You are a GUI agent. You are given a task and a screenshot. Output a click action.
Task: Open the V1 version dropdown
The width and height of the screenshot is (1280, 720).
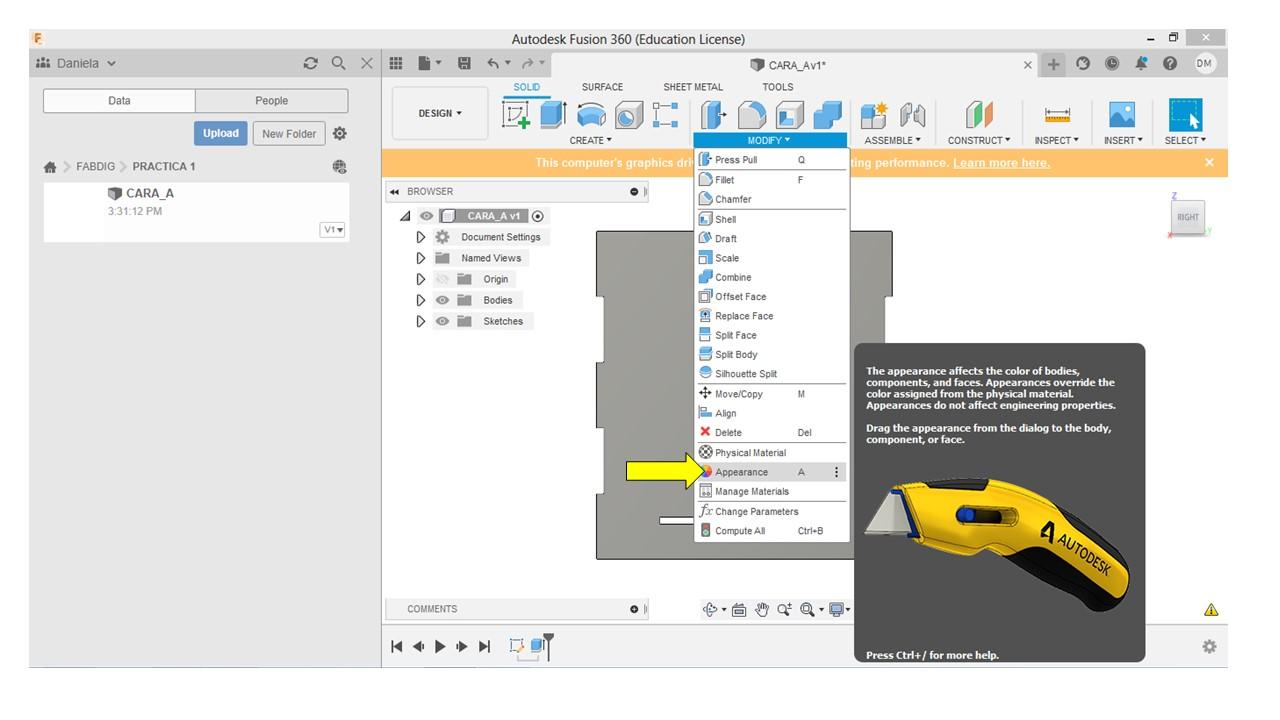pyautogui.click(x=333, y=230)
